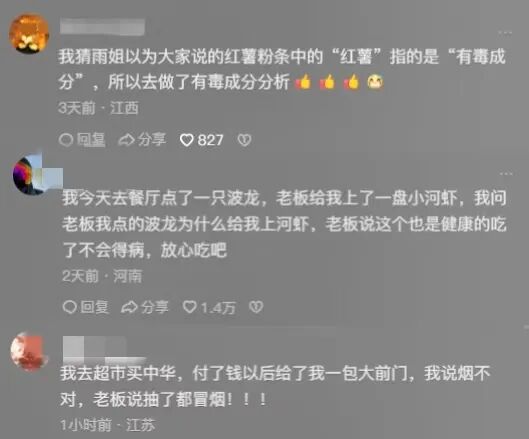Open more options for the first comment
Viewport: 529px width, 439px height.
505,32
